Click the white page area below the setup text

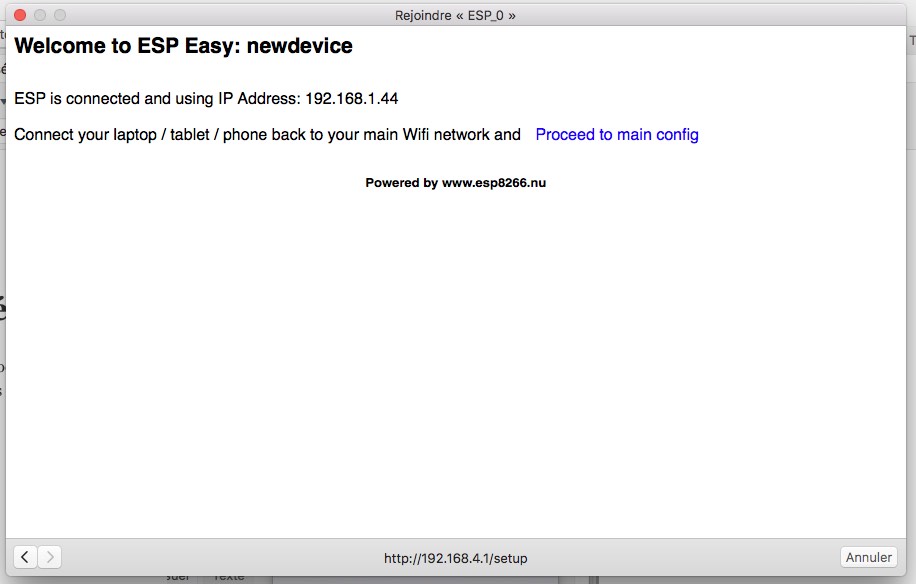pyautogui.click(x=457, y=350)
